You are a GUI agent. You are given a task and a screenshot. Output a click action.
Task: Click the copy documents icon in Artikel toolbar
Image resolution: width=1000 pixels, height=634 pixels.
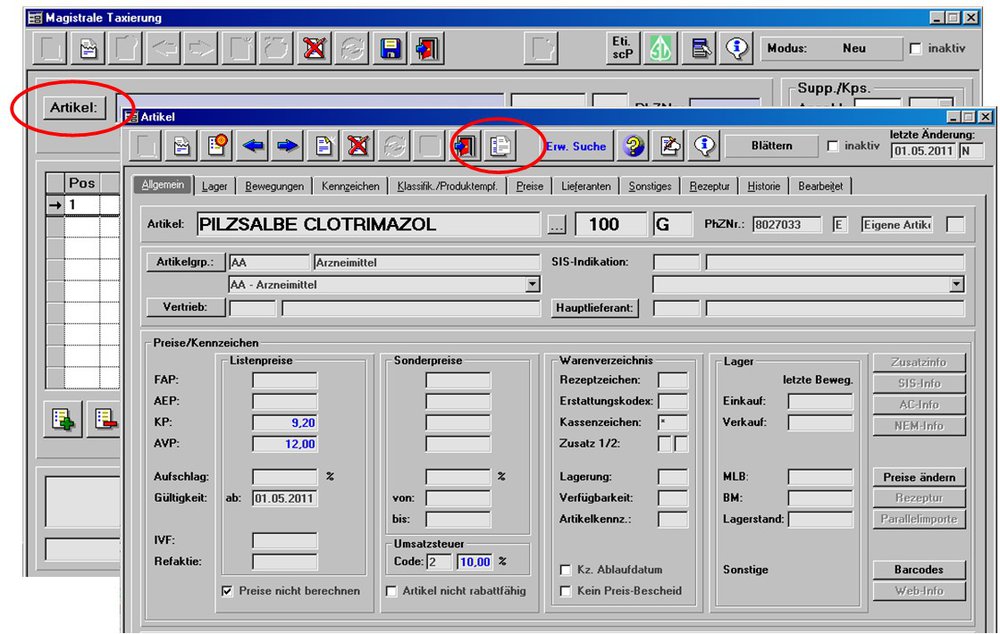tap(499, 146)
